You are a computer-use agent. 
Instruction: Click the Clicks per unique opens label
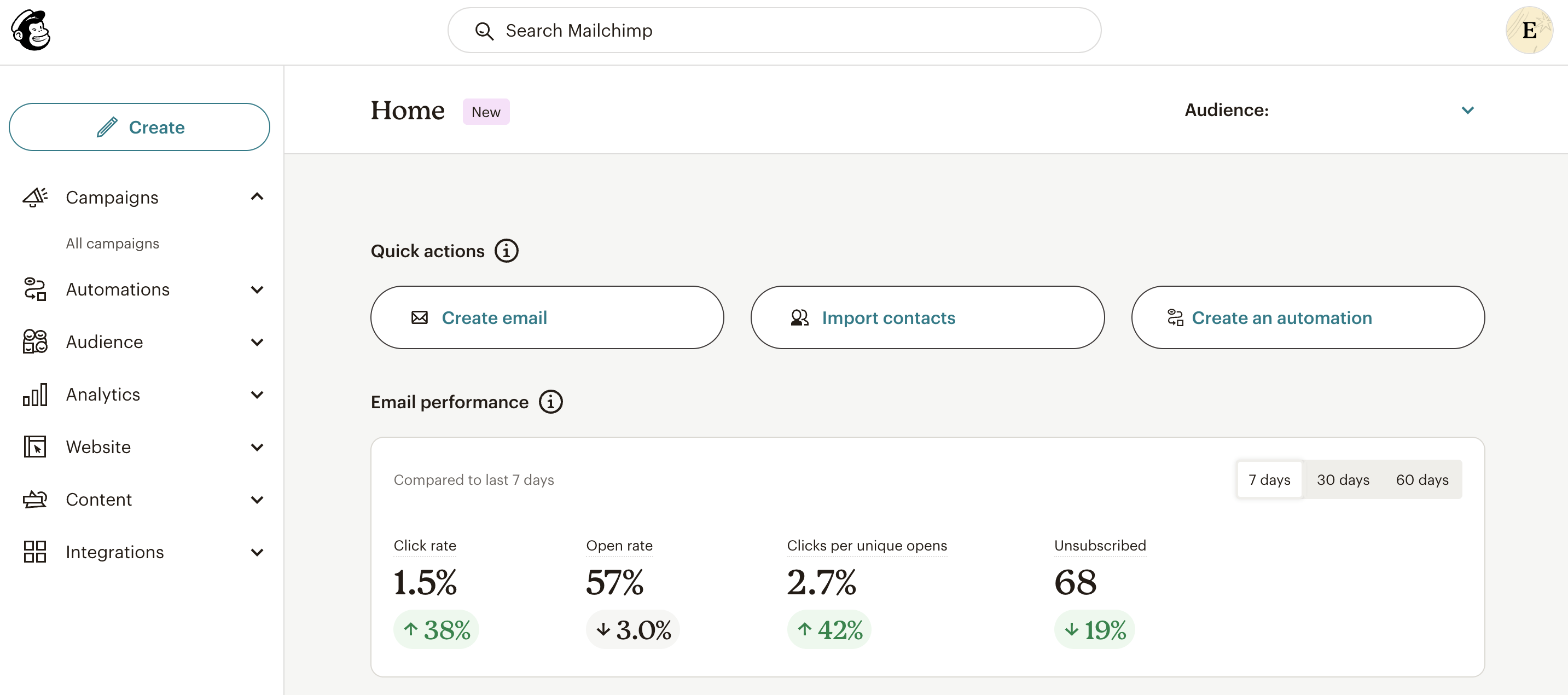click(x=867, y=545)
